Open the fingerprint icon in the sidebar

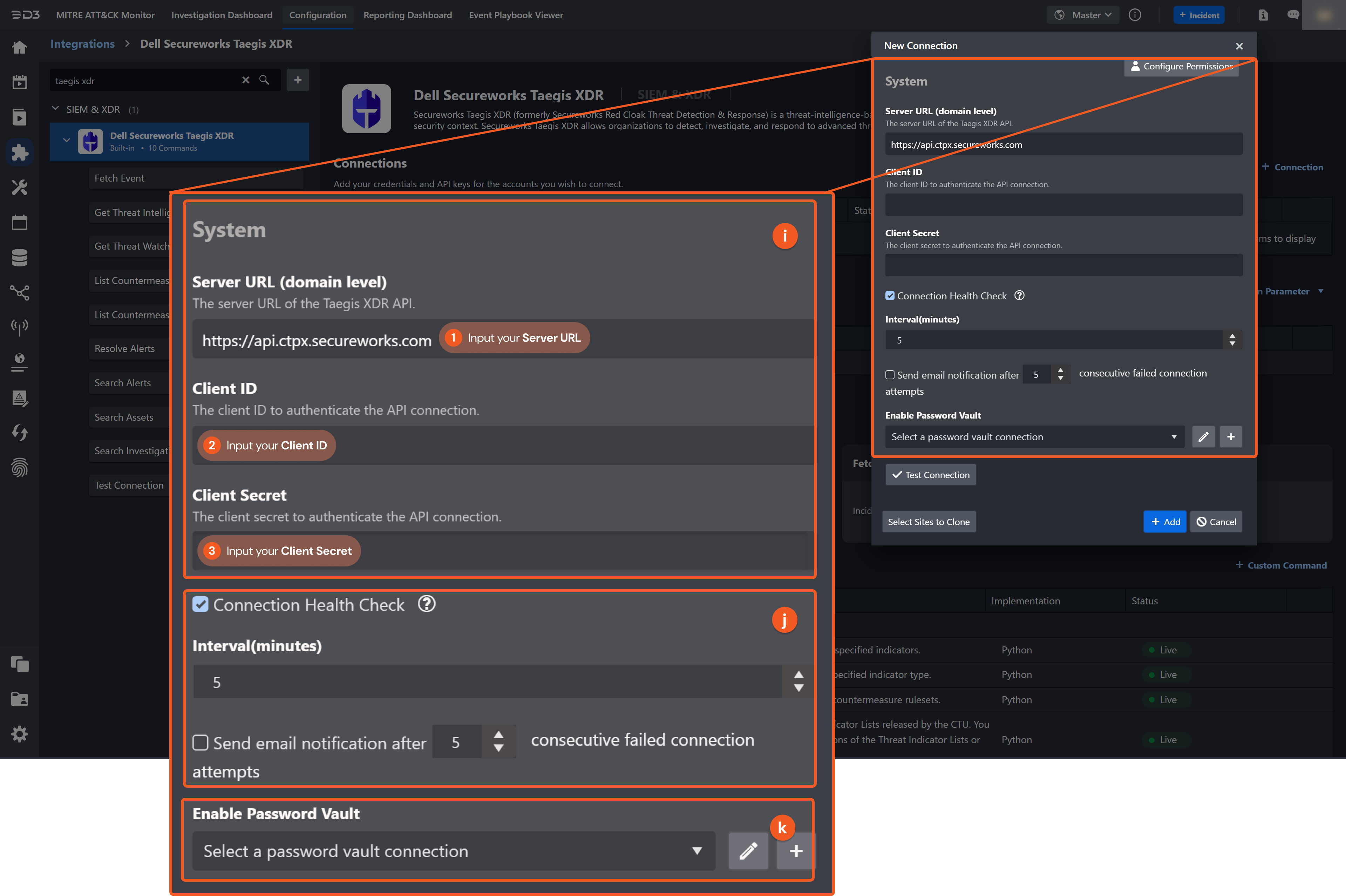click(x=19, y=468)
